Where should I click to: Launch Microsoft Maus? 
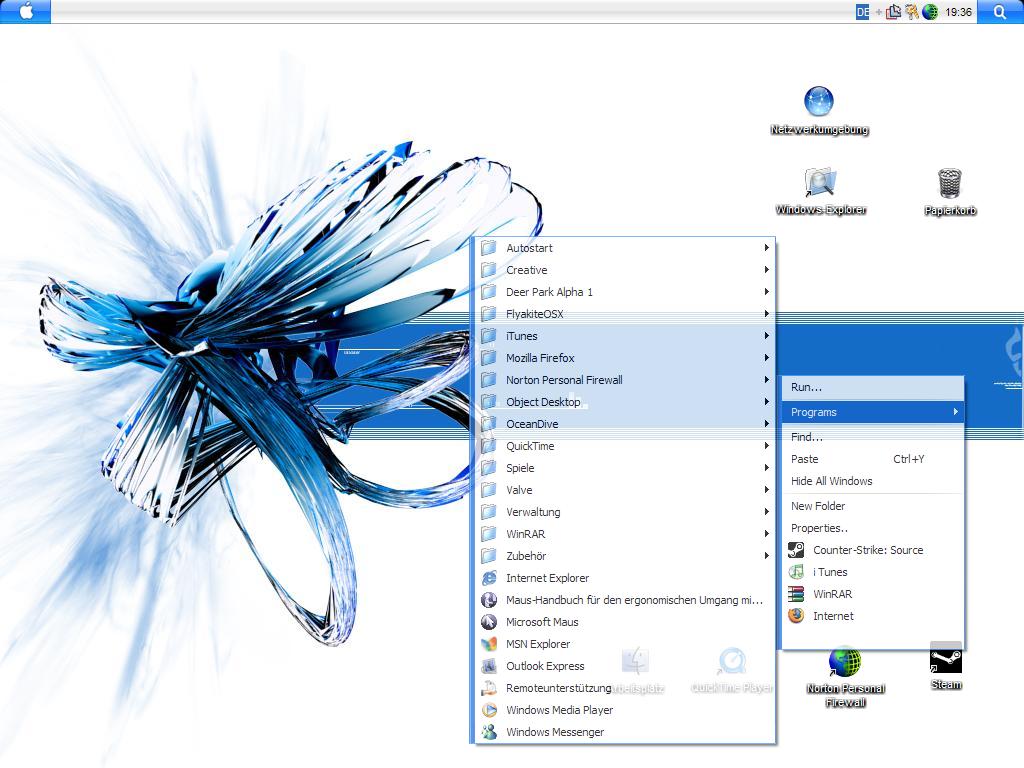pyautogui.click(x=625, y=622)
